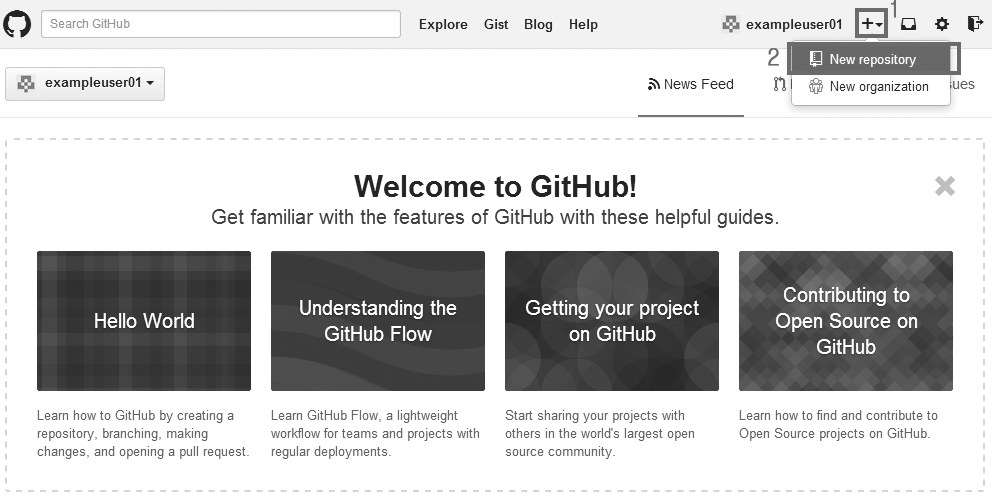Click the GitHub Octocat logo
Viewport: 992px width, 498px height.
point(18,24)
